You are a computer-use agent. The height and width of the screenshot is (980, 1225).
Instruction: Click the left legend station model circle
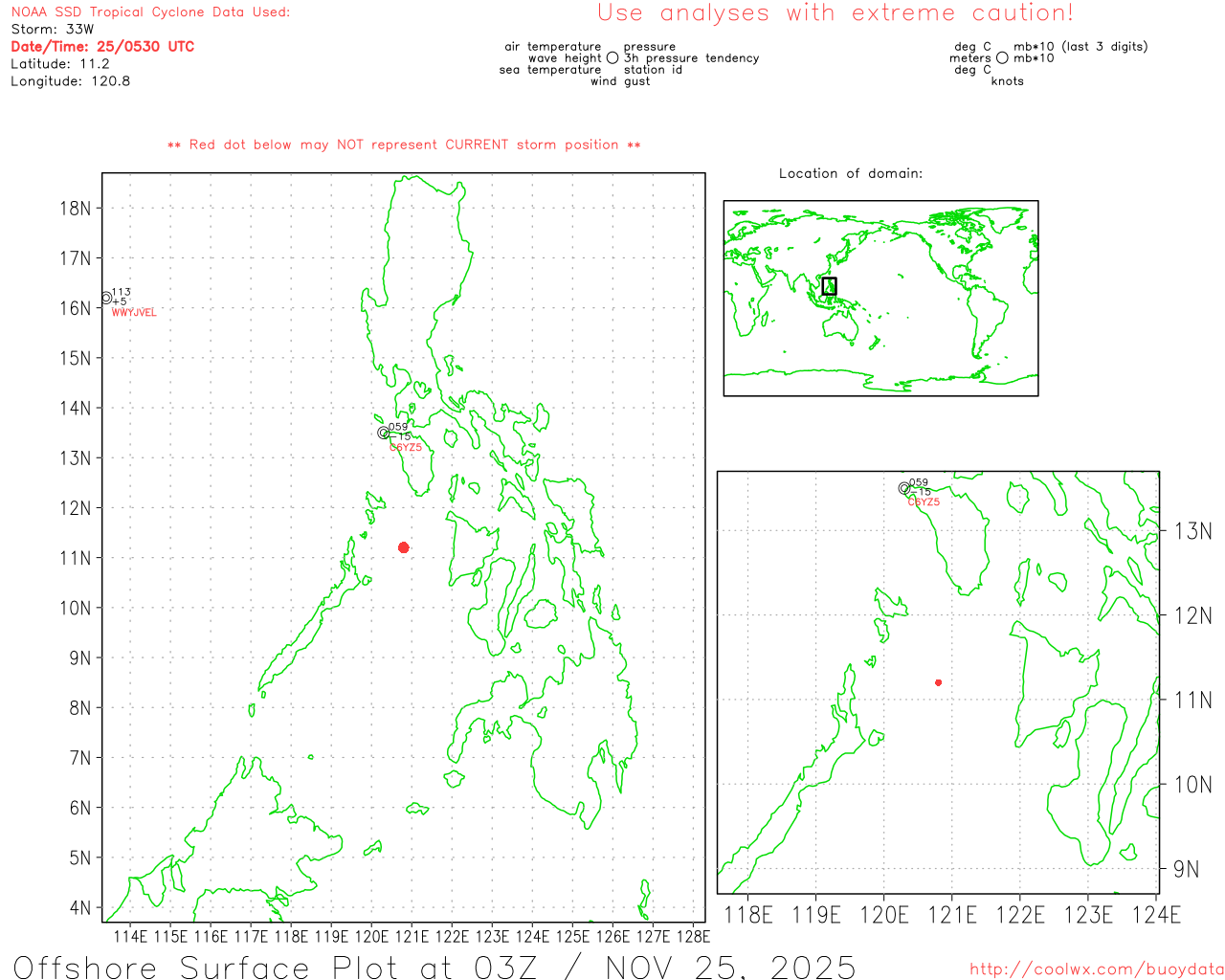point(612,58)
